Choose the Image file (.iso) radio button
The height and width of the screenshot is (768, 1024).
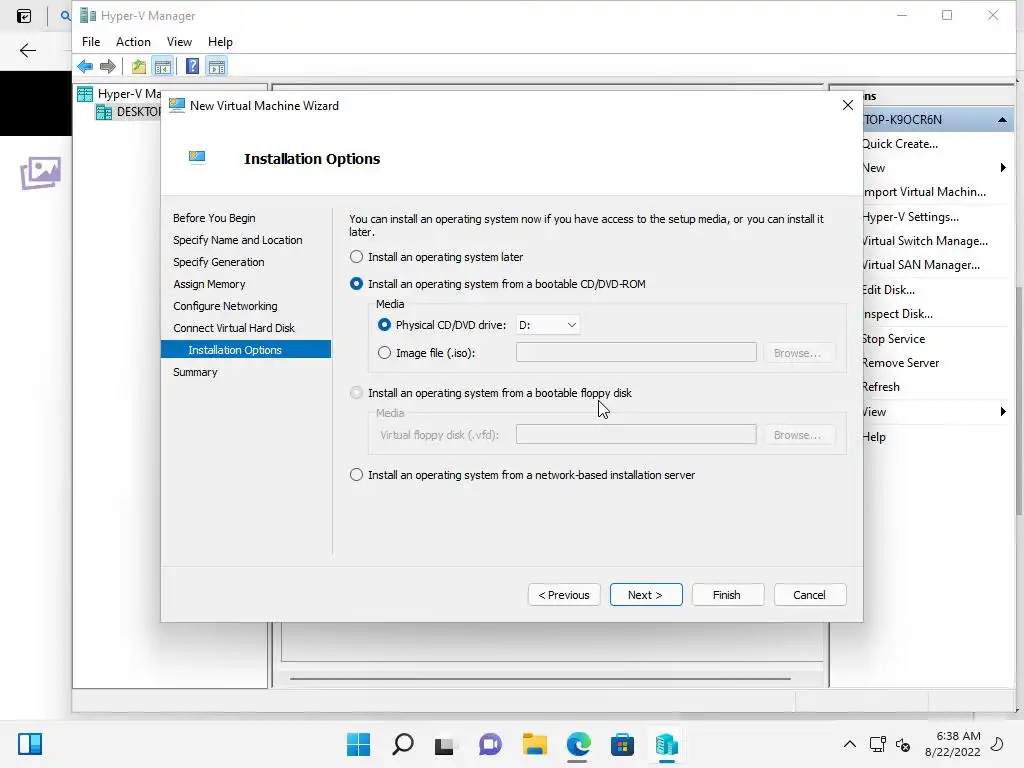(x=384, y=353)
